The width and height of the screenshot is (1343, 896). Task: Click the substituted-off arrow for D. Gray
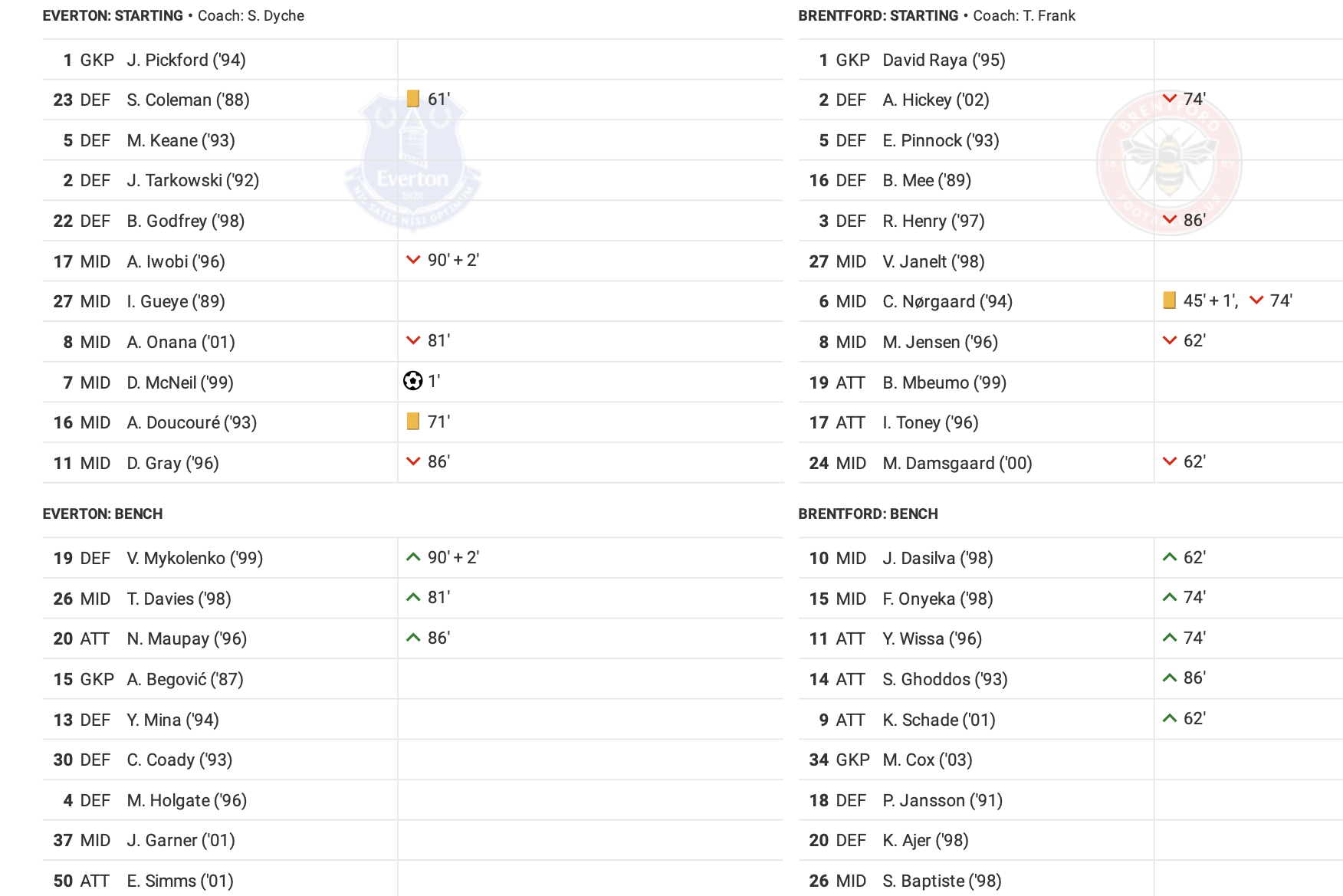413,461
